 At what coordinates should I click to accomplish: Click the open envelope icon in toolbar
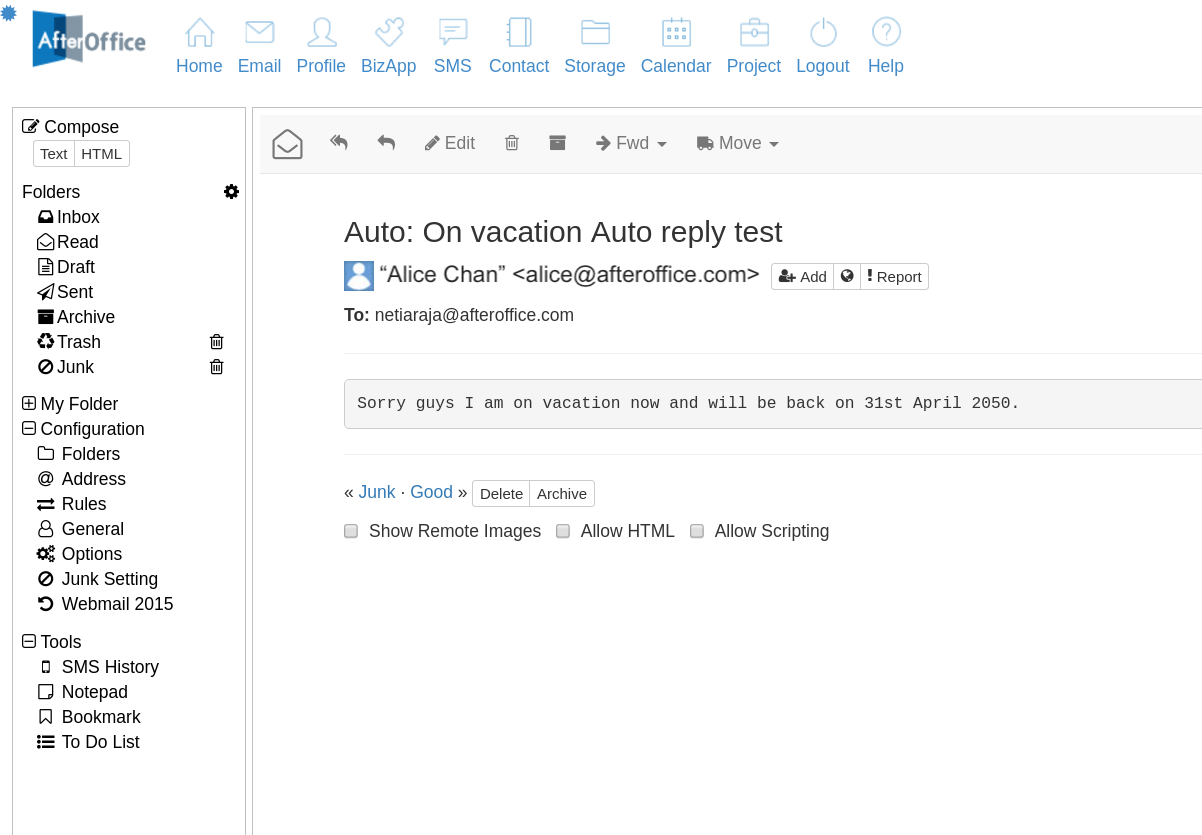tap(287, 144)
